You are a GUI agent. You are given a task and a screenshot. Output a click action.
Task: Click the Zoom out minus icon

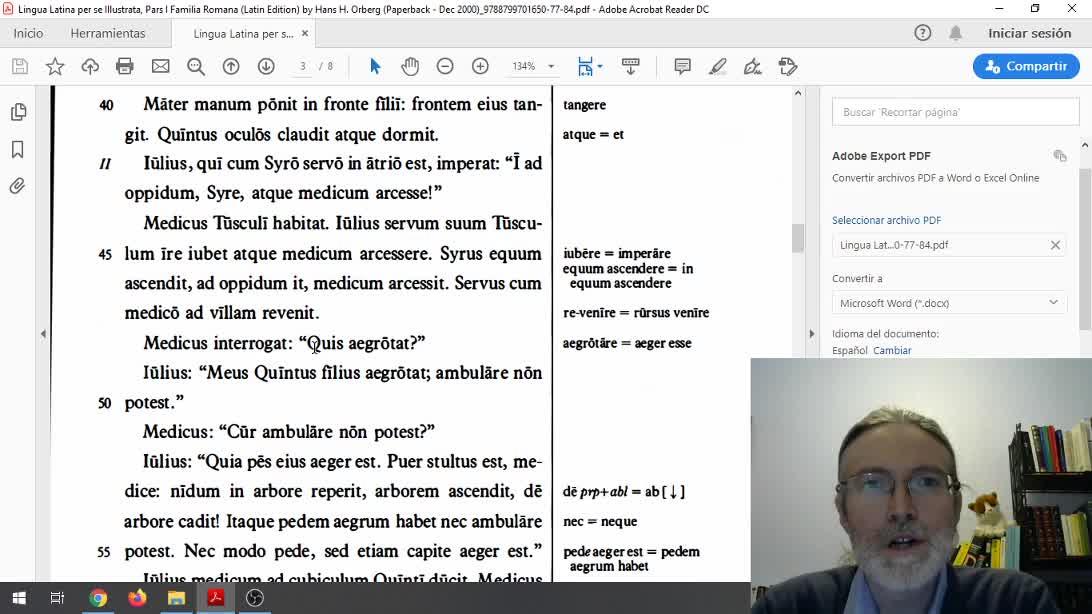pos(445,66)
